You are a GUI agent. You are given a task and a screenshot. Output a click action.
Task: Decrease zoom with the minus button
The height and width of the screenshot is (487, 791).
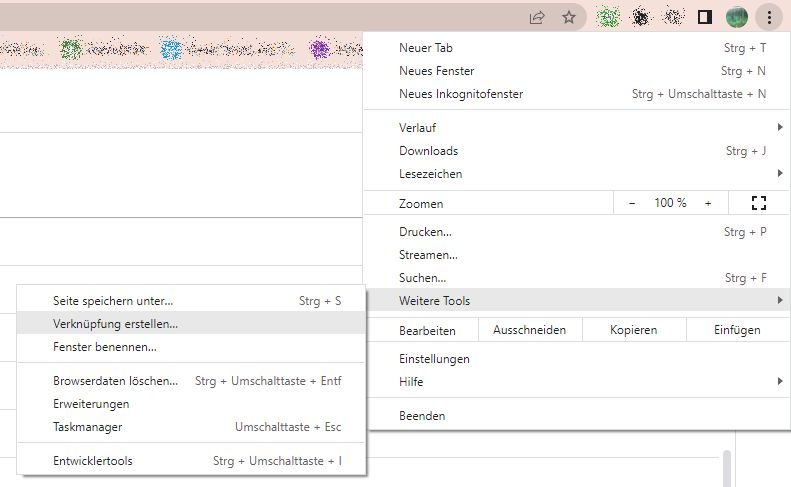(632, 203)
